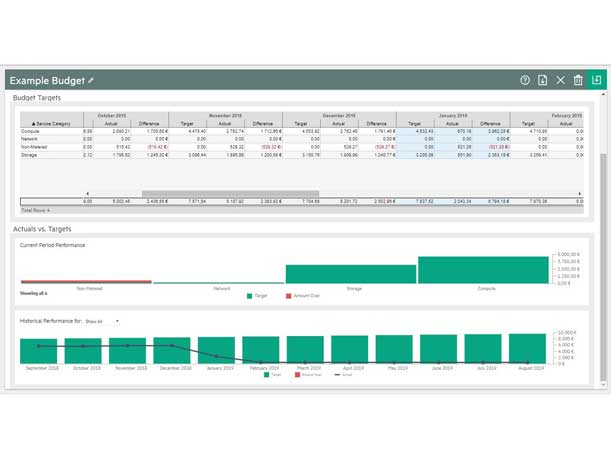Image resolution: width=611 pixels, height=458 pixels.
Task: Click the save icon at header's right end
Action: coord(597,80)
